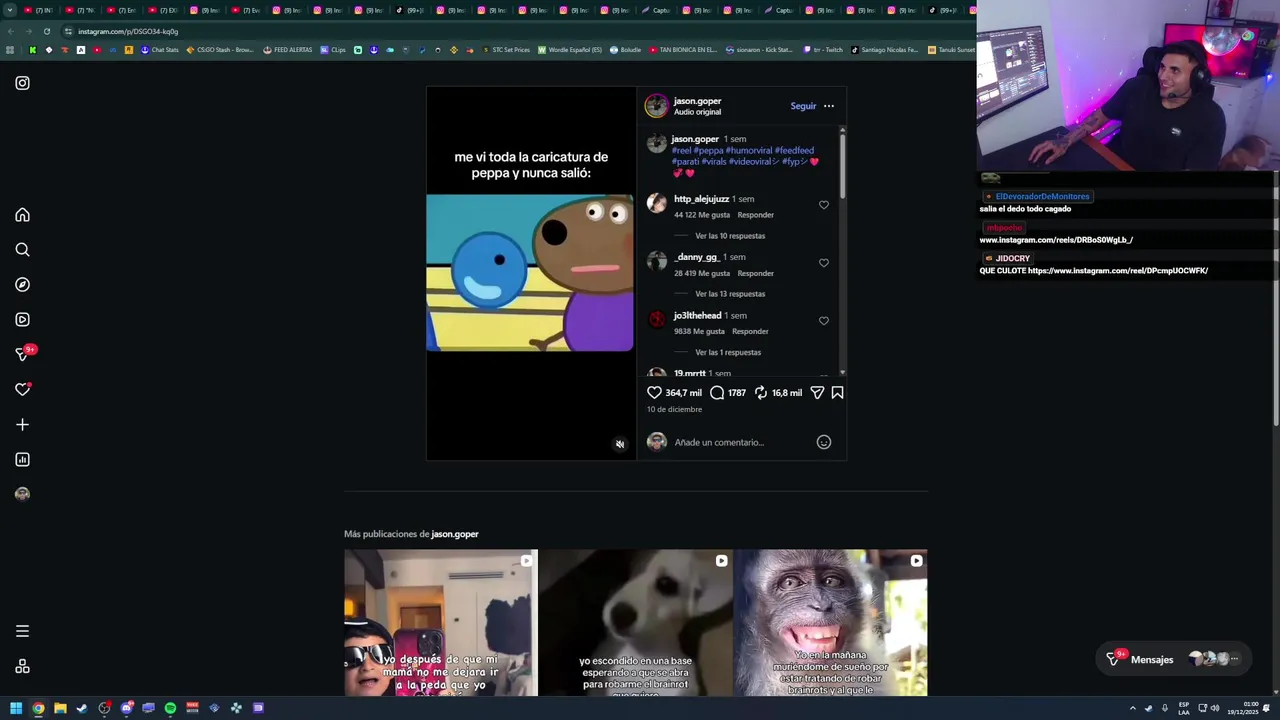Screen dimensions: 1280x720
Task: Save the post with the bookmark icon
Action: coord(837,393)
